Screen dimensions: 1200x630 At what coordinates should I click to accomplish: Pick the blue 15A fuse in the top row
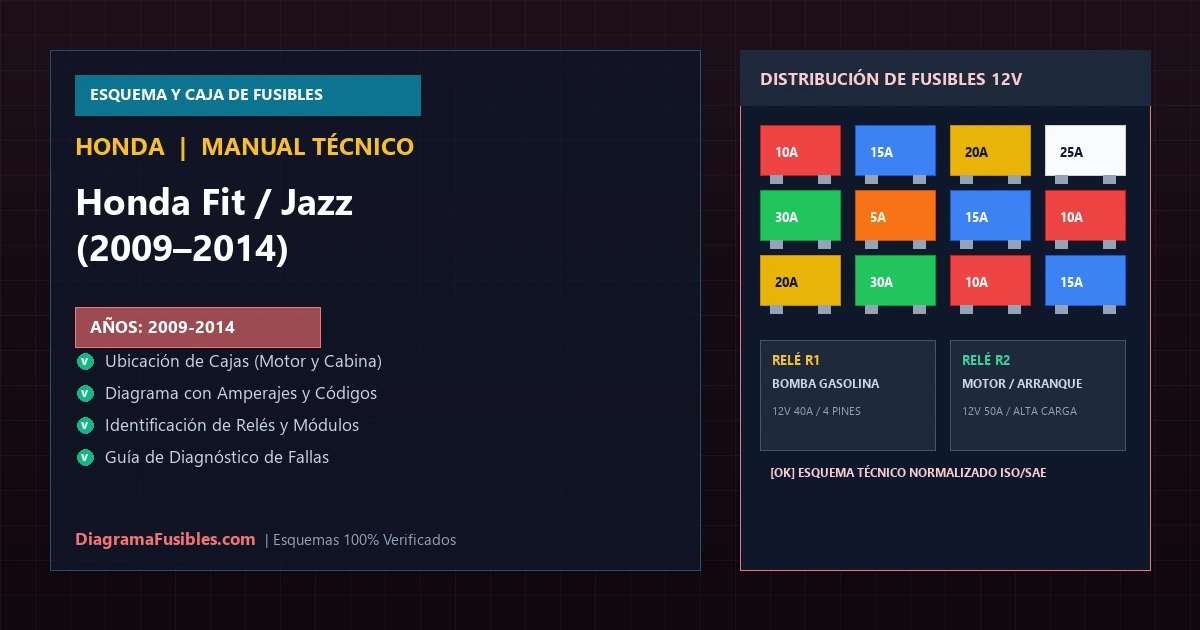click(895, 151)
